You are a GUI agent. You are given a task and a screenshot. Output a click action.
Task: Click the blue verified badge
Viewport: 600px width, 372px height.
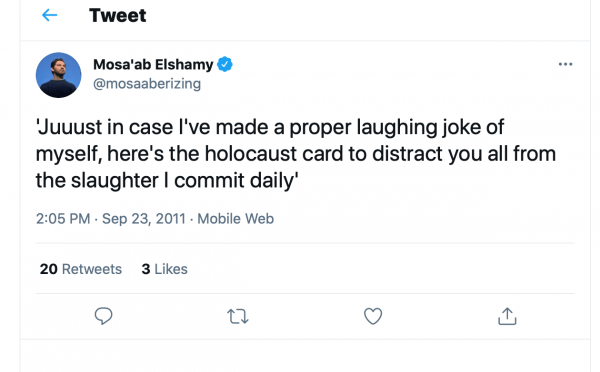[x=225, y=64]
